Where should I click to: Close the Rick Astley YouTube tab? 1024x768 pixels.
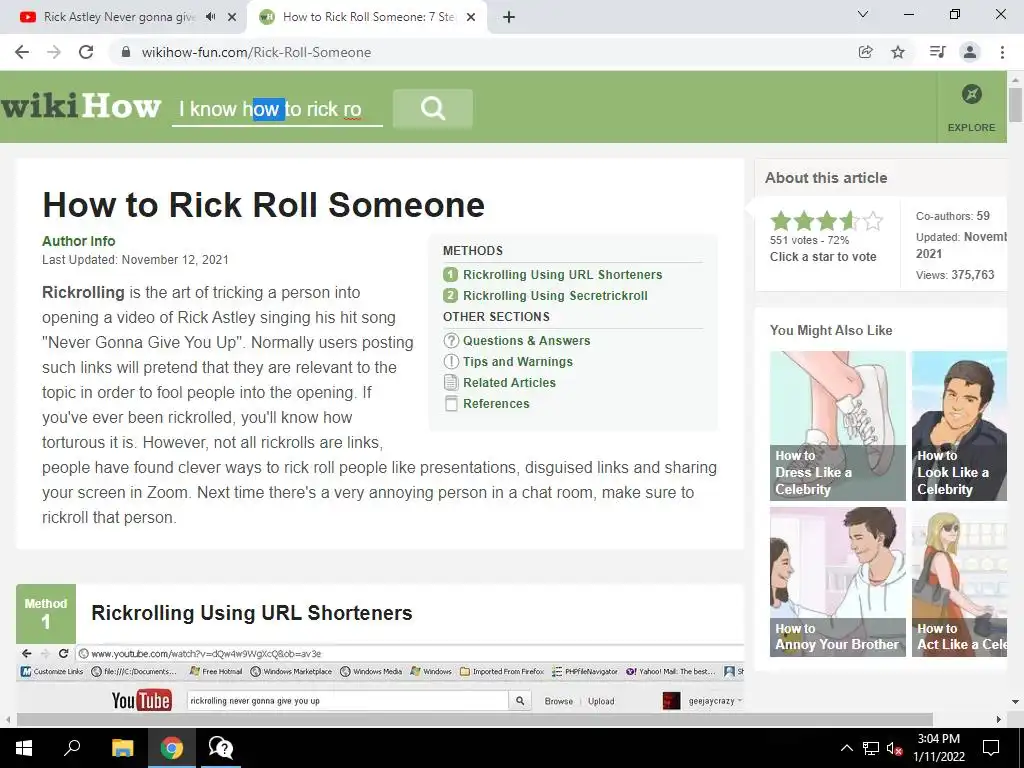pos(232,17)
